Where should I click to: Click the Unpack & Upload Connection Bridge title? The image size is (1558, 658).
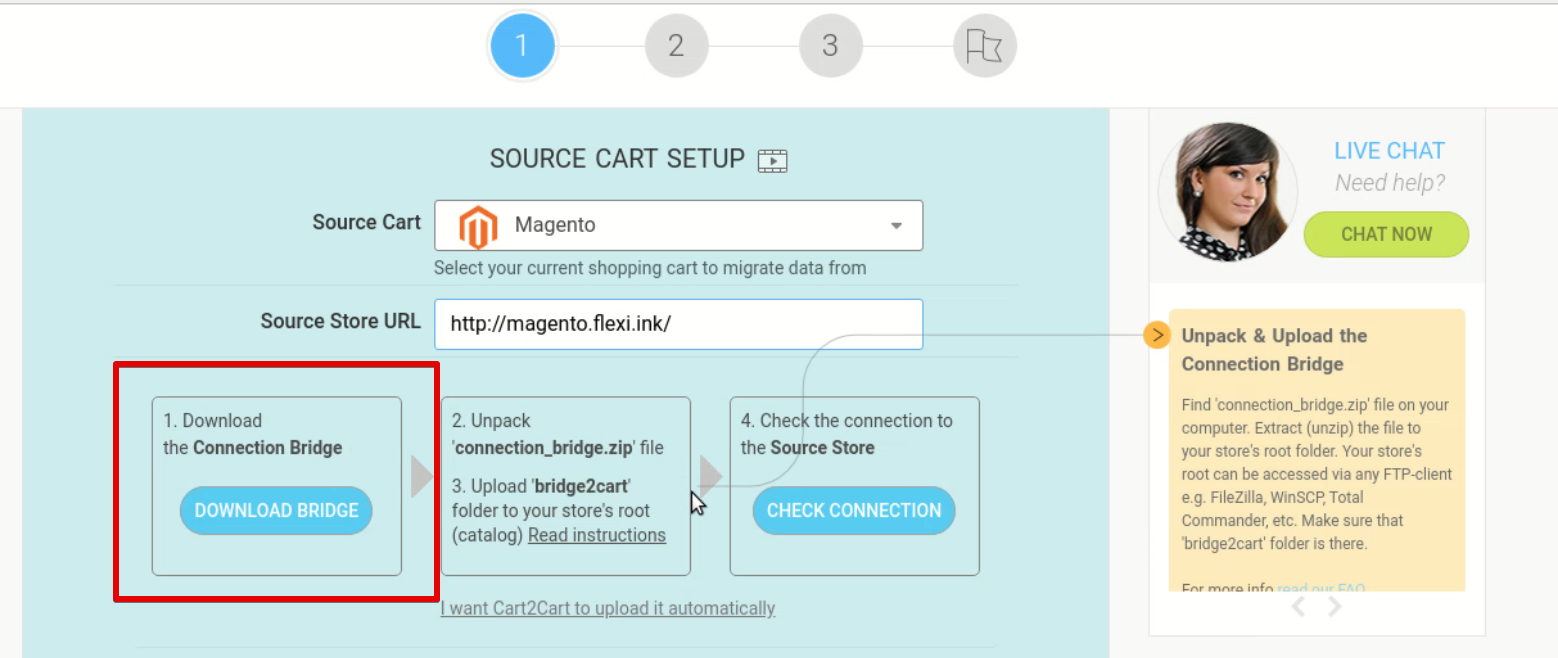point(1274,350)
